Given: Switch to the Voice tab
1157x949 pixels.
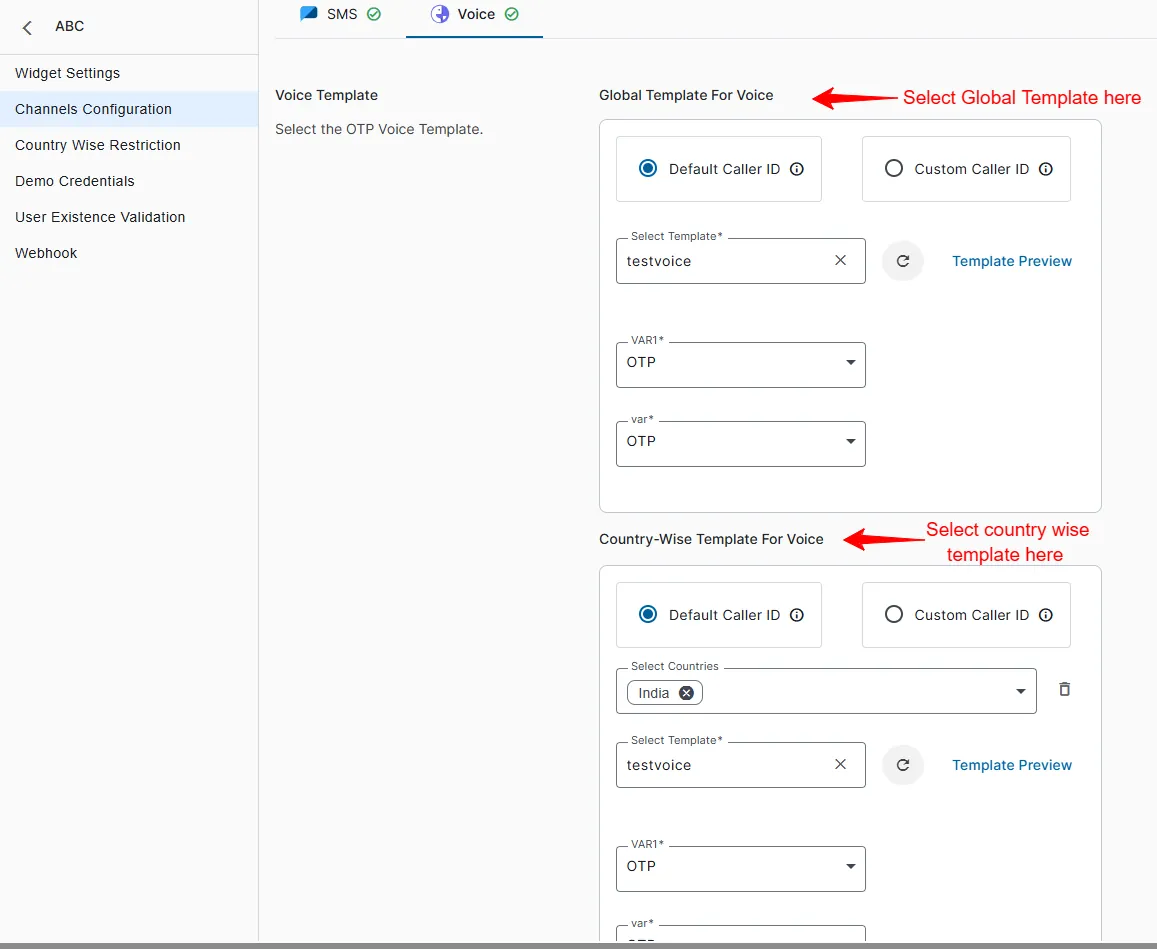Looking at the screenshot, I should pyautogui.click(x=474, y=15).
